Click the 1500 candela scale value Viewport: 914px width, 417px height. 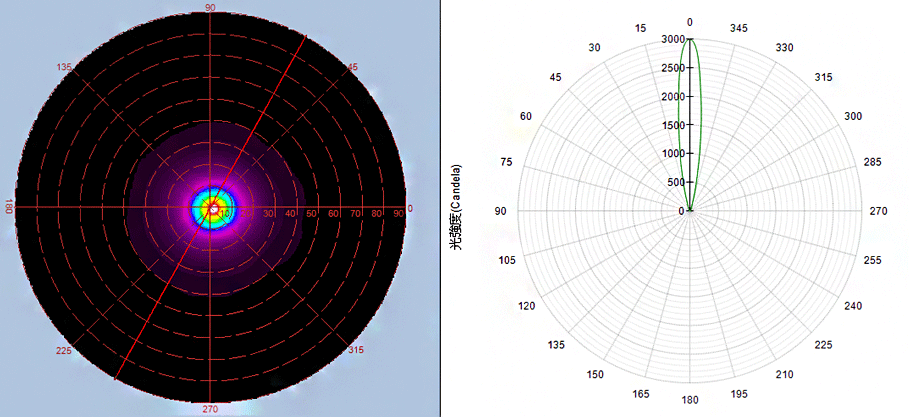[671, 125]
